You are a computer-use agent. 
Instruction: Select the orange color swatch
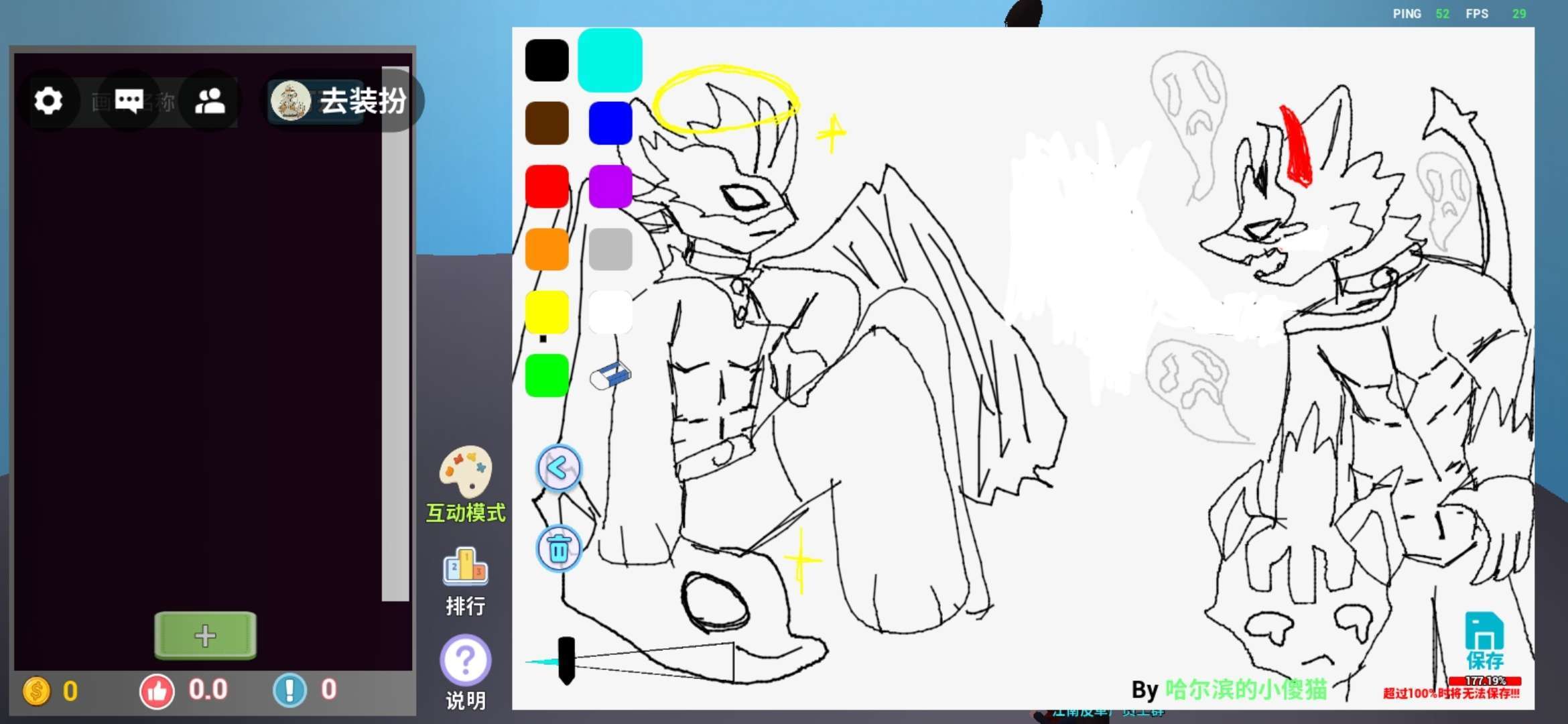547,249
